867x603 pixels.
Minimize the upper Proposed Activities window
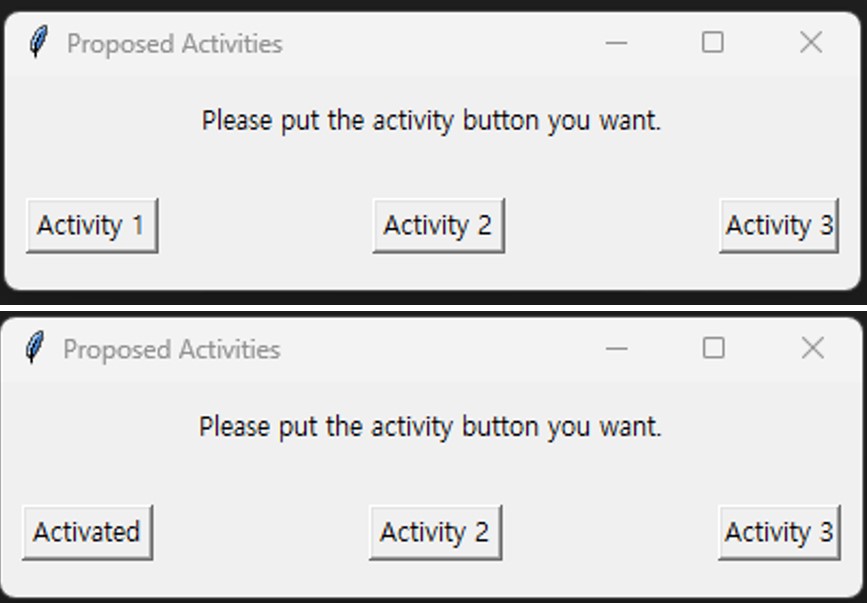pyautogui.click(x=616, y=43)
